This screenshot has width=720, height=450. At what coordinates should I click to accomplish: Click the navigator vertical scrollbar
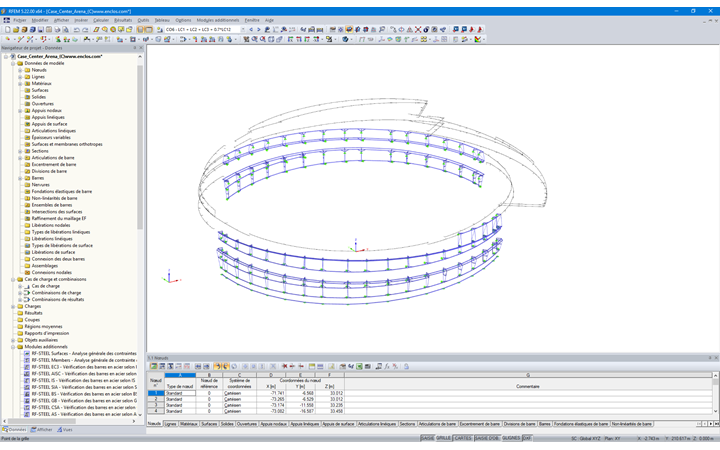tap(140, 147)
